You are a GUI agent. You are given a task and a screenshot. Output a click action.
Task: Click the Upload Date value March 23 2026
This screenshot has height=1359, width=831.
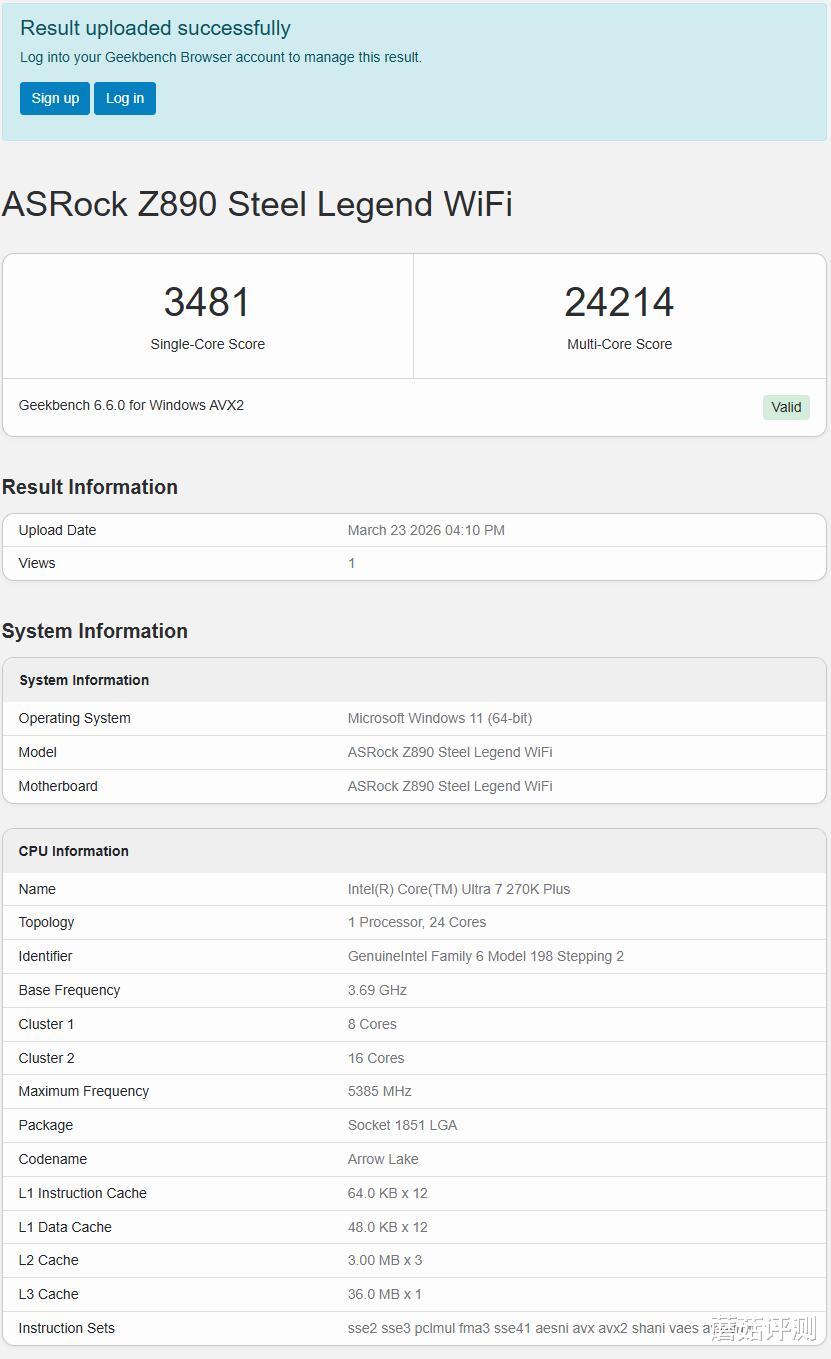426,530
